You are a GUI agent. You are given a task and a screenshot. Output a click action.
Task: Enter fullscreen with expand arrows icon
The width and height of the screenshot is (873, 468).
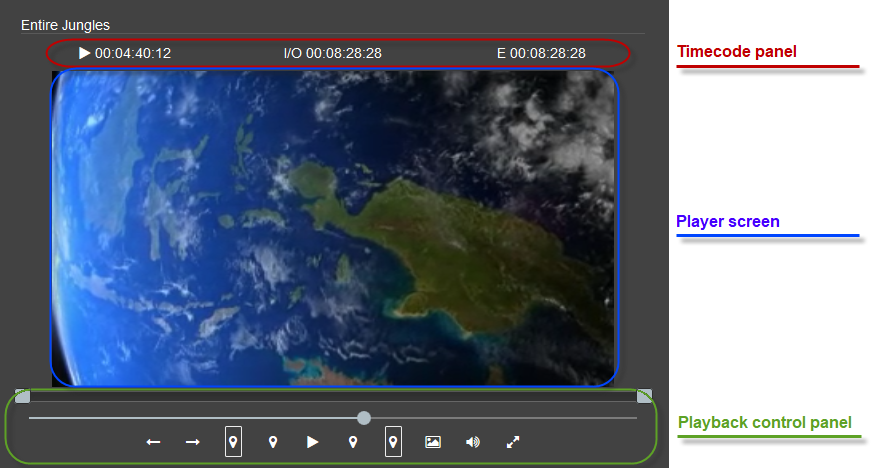tap(513, 442)
